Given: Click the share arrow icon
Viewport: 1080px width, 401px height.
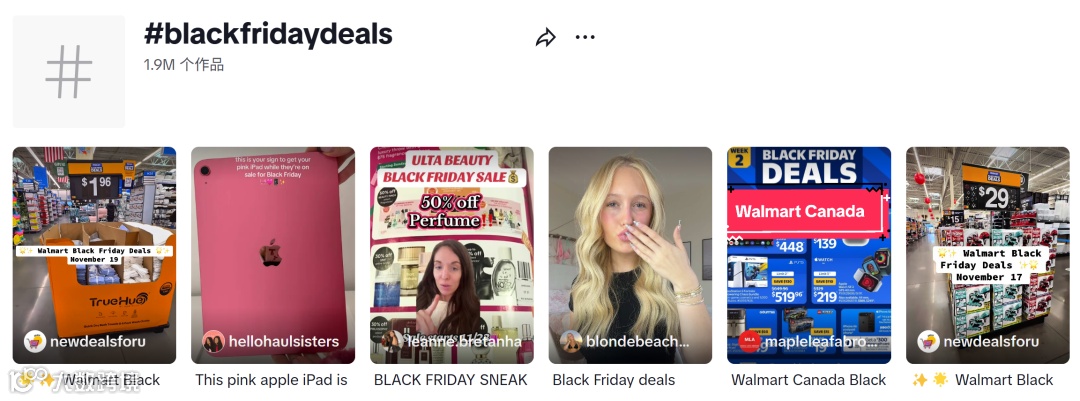Looking at the screenshot, I should (x=546, y=37).
